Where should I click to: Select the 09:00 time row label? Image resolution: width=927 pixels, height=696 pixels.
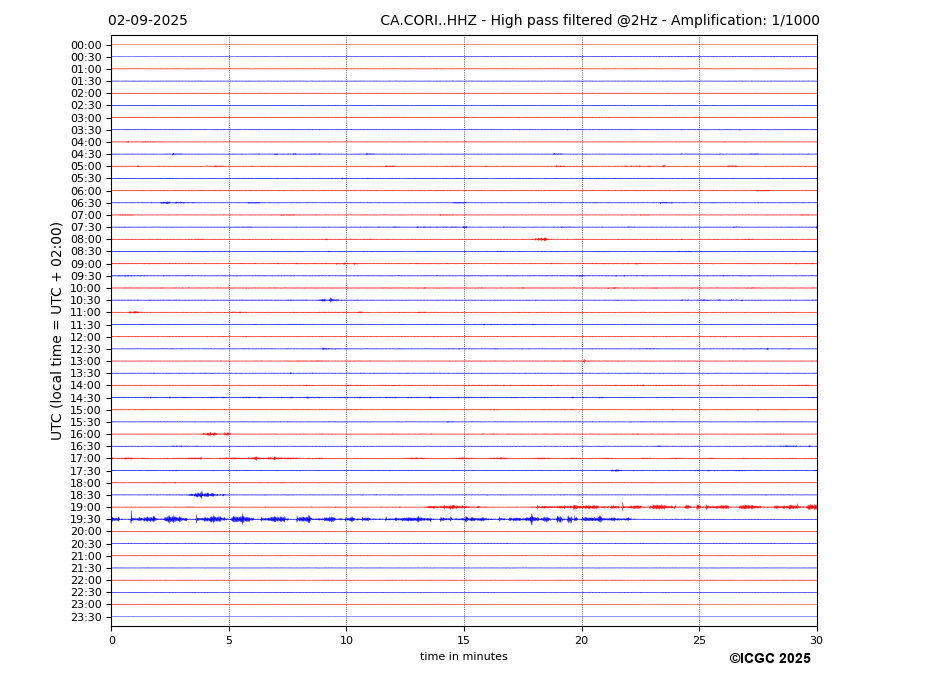point(86,264)
